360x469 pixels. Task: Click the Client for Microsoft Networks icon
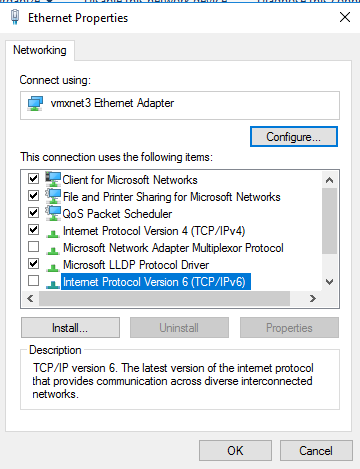pos(53,179)
